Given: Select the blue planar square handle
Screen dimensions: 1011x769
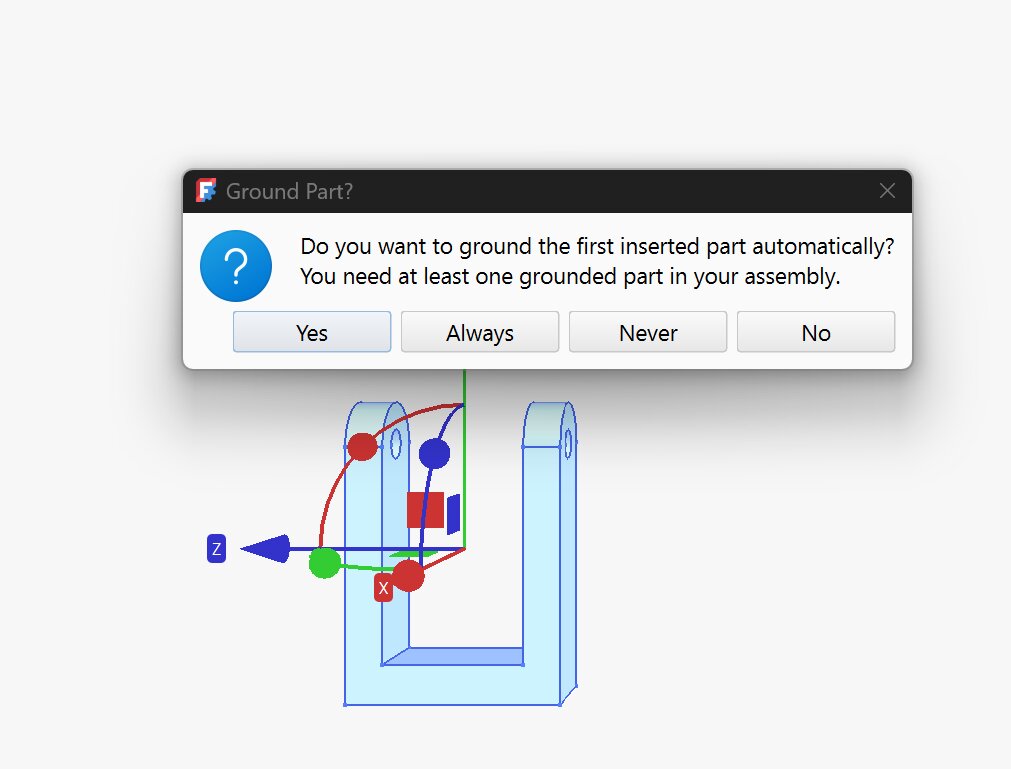Looking at the screenshot, I should point(453,513).
